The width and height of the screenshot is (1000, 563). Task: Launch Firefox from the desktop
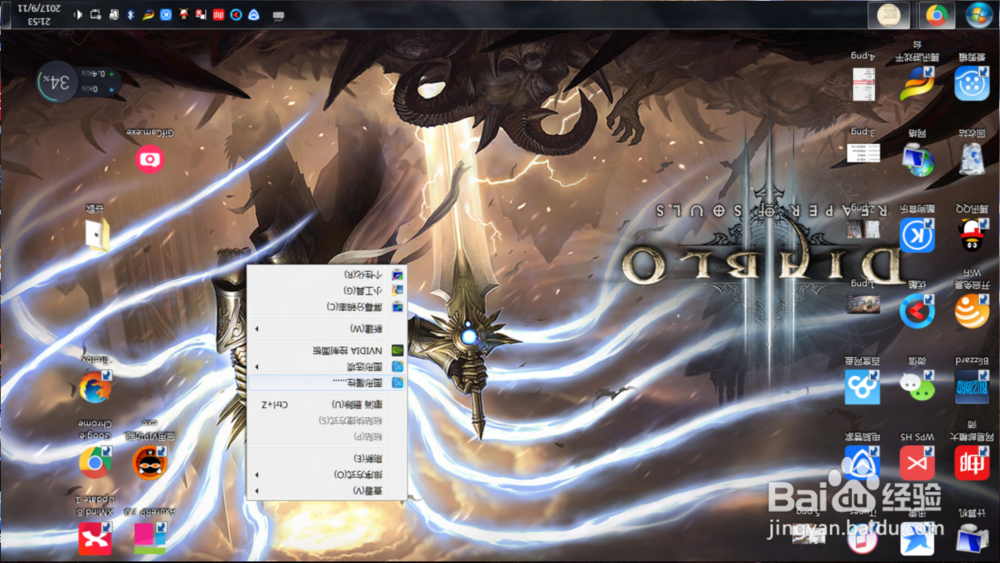pyautogui.click(x=95, y=387)
